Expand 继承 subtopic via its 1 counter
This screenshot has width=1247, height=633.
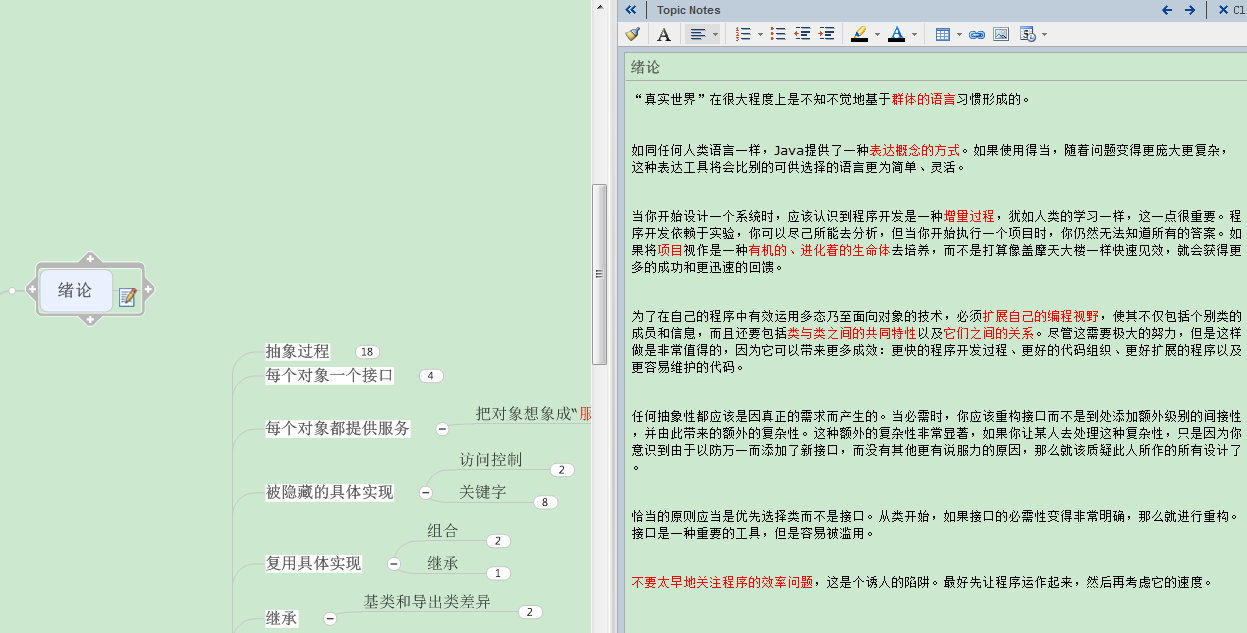(x=498, y=573)
